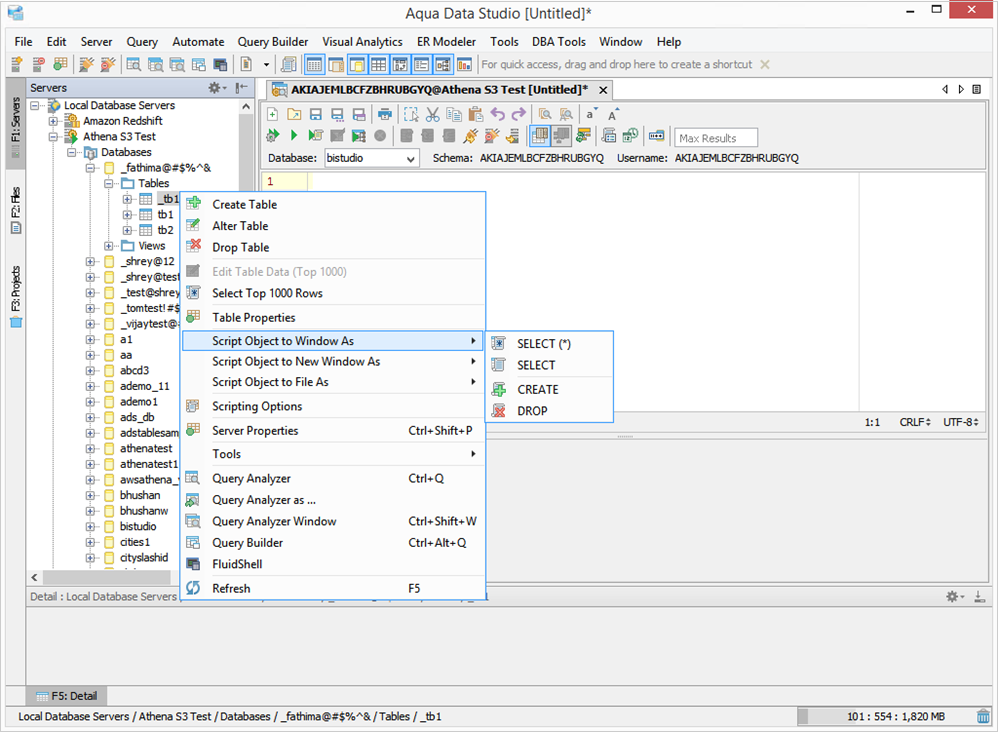Click the trash can icon in status bar
Image resolution: width=998 pixels, height=732 pixels.
point(983,716)
